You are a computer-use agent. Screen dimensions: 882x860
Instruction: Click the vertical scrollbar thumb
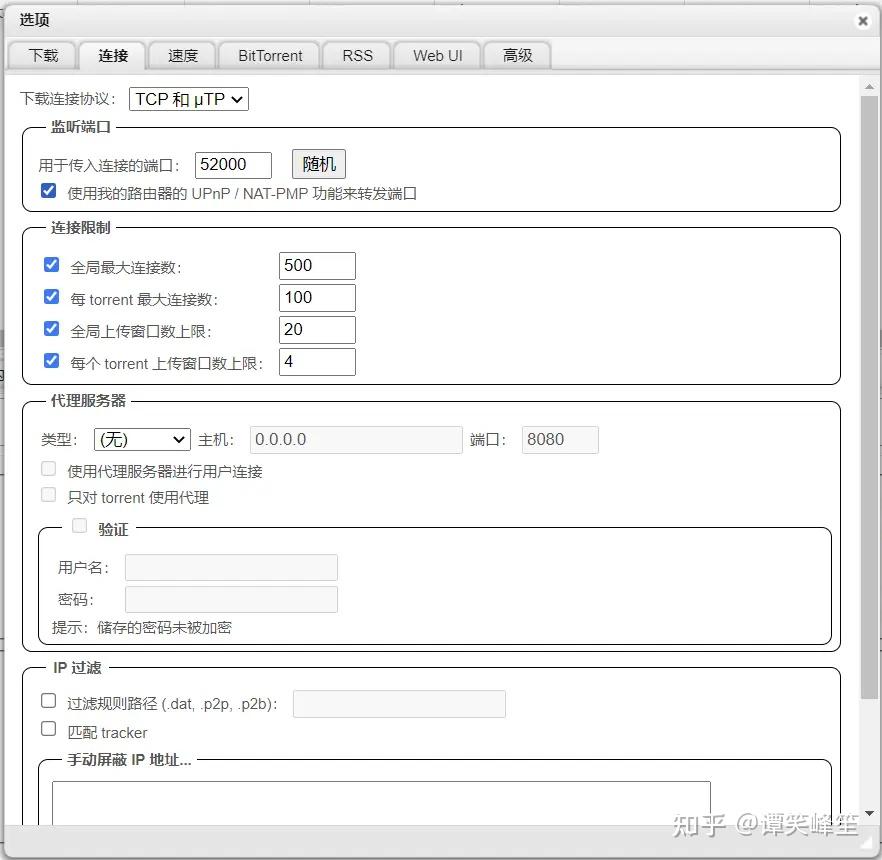(869, 397)
